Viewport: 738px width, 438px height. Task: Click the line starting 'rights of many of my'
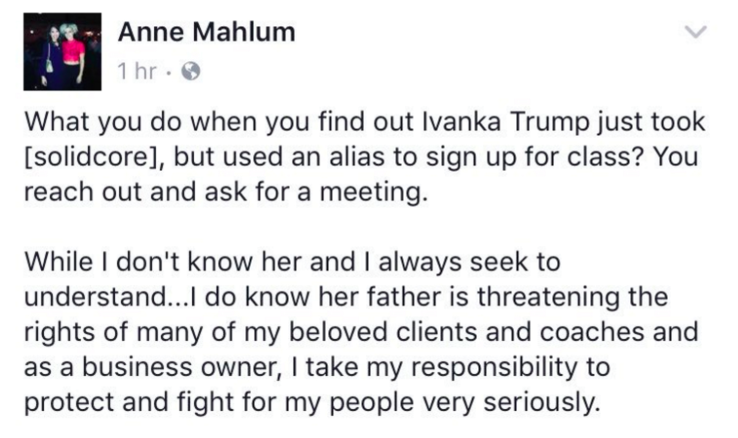coord(361,332)
